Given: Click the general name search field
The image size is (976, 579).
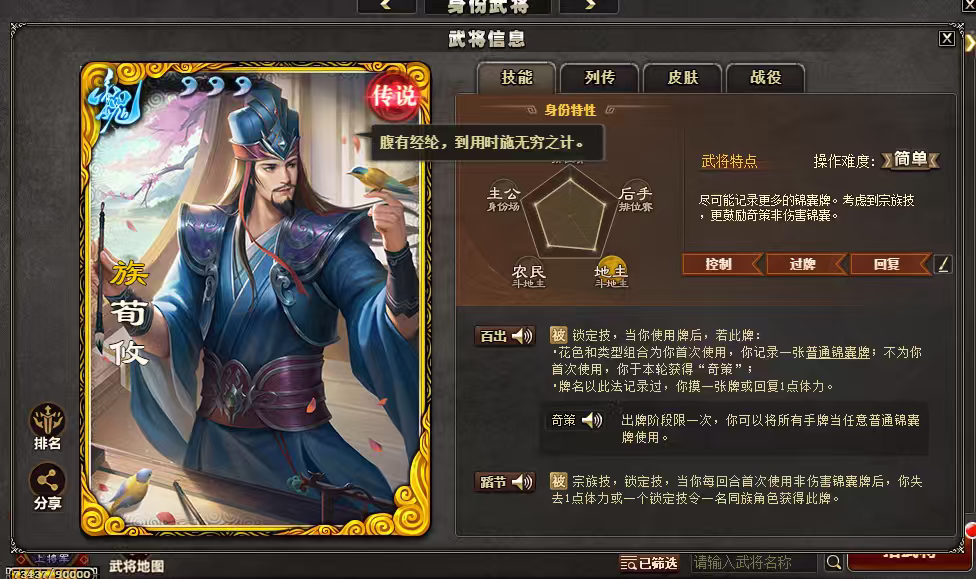Looking at the screenshot, I should (x=754, y=563).
